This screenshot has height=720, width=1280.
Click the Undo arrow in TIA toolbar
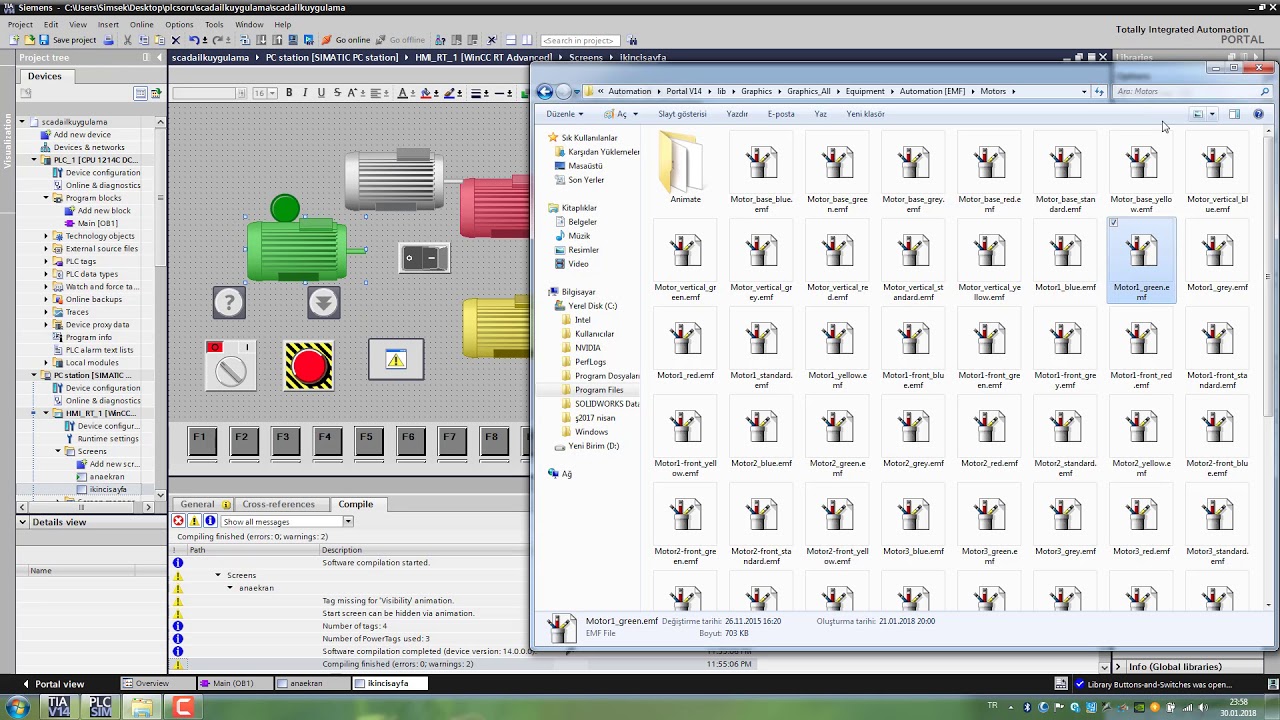194,40
